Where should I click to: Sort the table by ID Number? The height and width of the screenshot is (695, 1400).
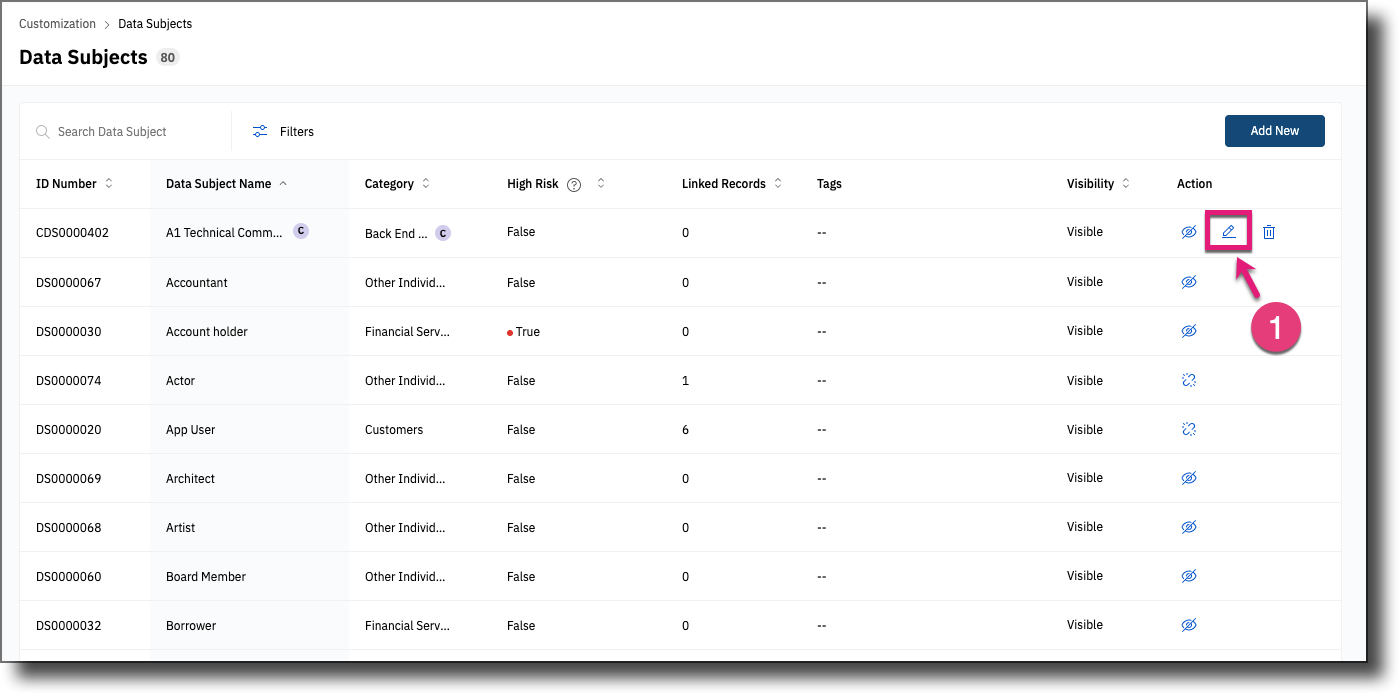110,184
